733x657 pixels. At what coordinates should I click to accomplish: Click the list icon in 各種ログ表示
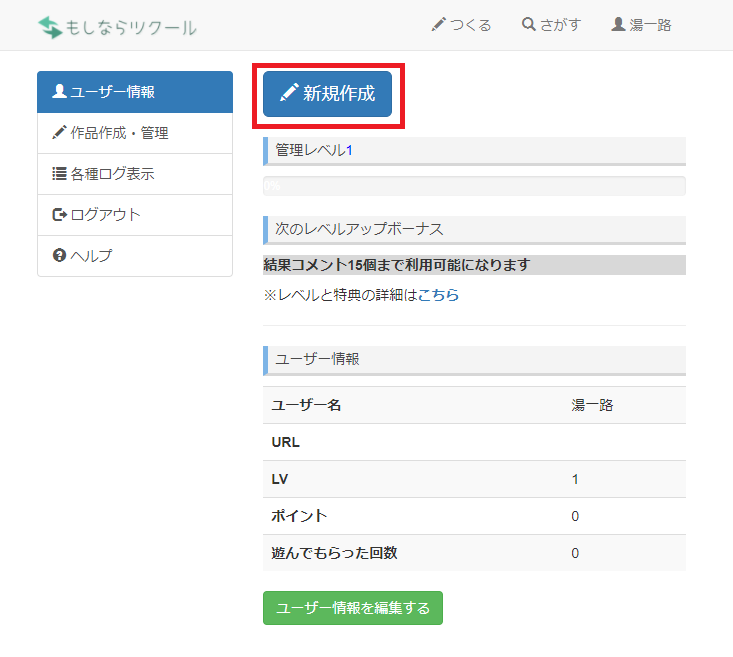coord(59,173)
